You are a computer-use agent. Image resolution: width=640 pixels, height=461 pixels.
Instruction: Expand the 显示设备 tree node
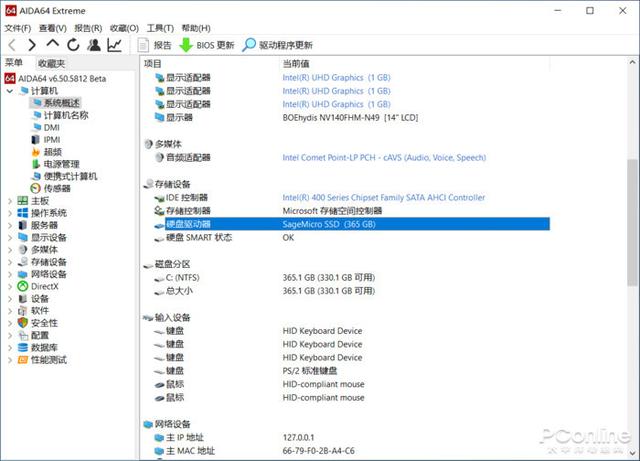click(x=10, y=238)
